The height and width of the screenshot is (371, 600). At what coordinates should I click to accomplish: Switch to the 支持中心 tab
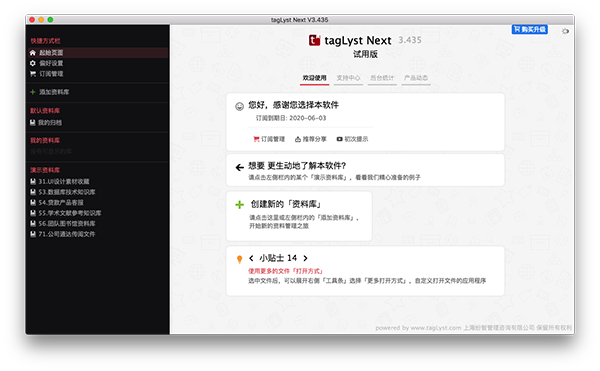[348, 78]
